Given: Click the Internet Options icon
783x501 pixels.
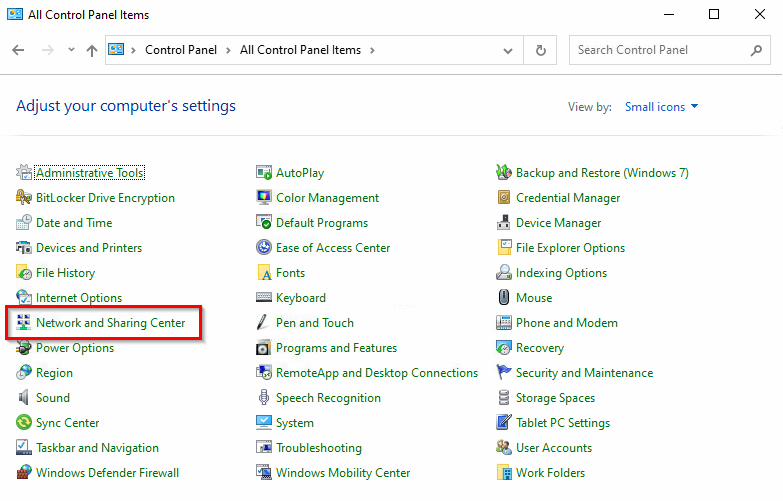Looking at the screenshot, I should [23, 298].
